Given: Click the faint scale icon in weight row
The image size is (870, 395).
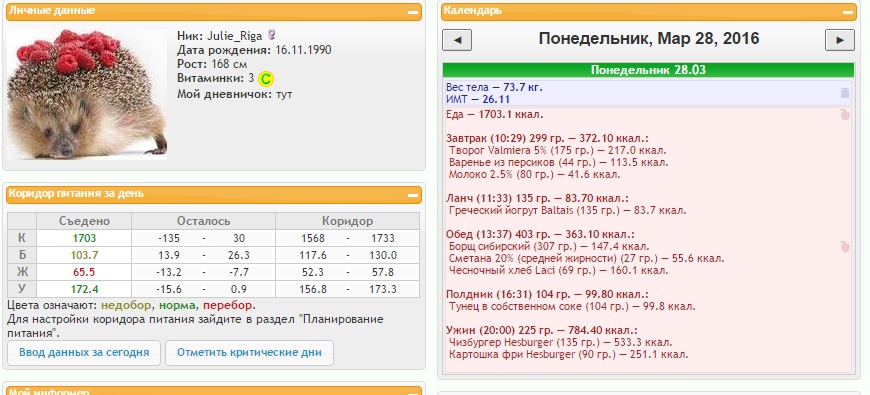Looking at the screenshot, I should 844,93.
